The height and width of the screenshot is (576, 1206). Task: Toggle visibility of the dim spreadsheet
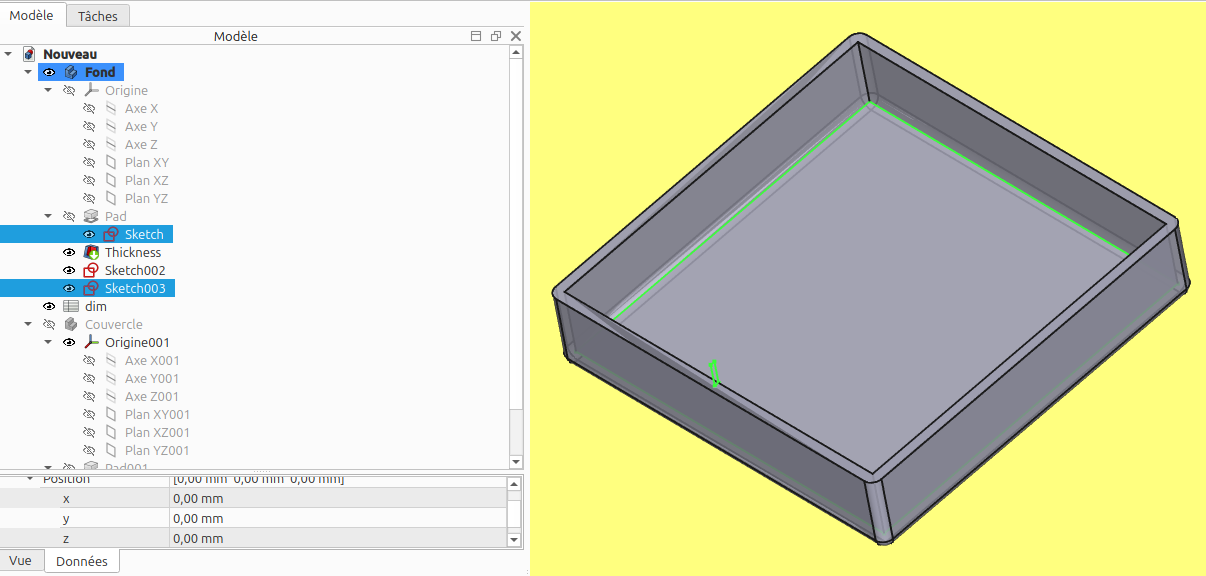tap(49, 306)
